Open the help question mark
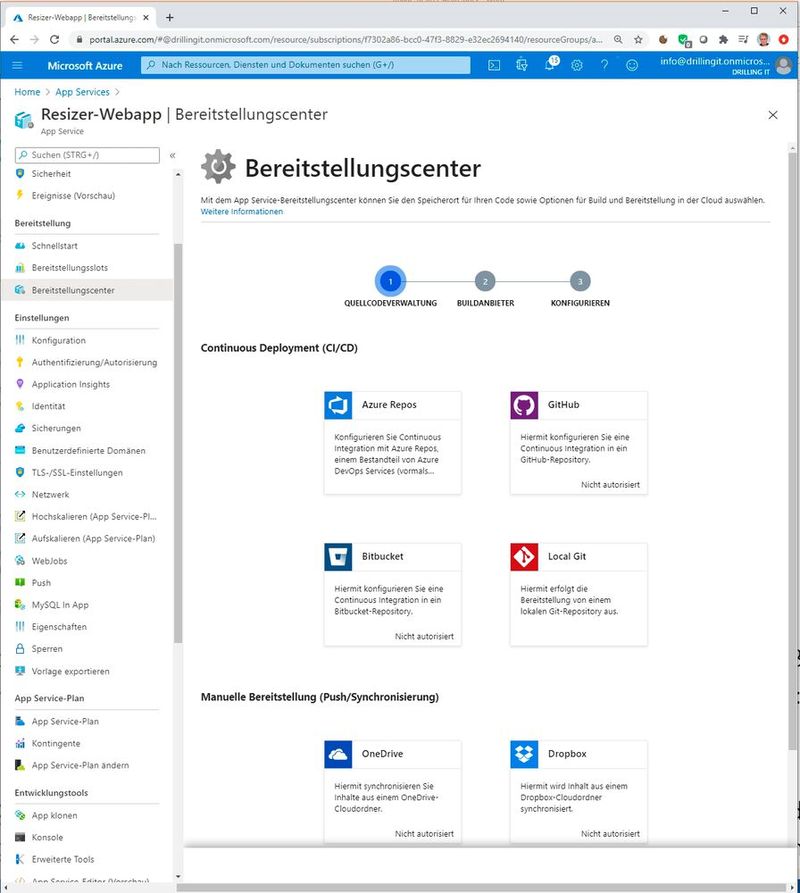Viewport: 800px width, 893px height. 604,65
